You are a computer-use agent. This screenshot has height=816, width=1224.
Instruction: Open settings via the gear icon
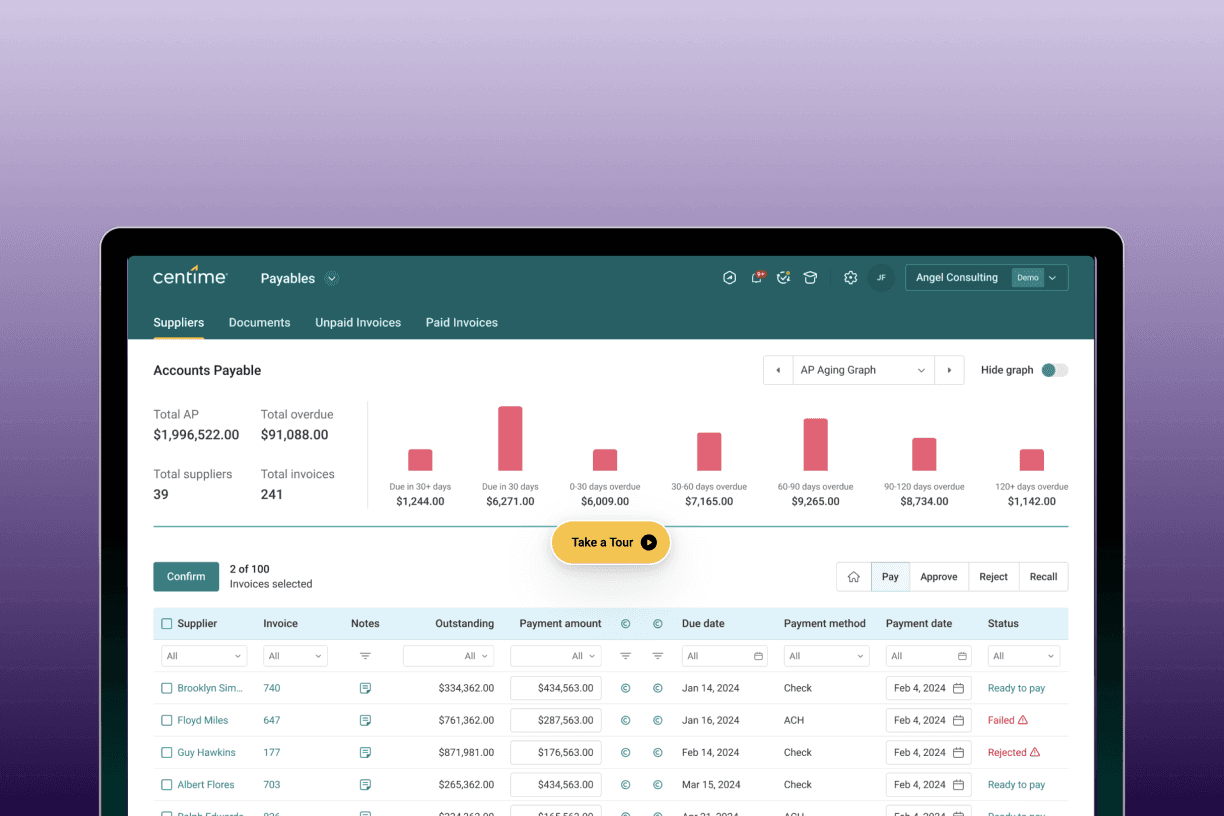[850, 278]
